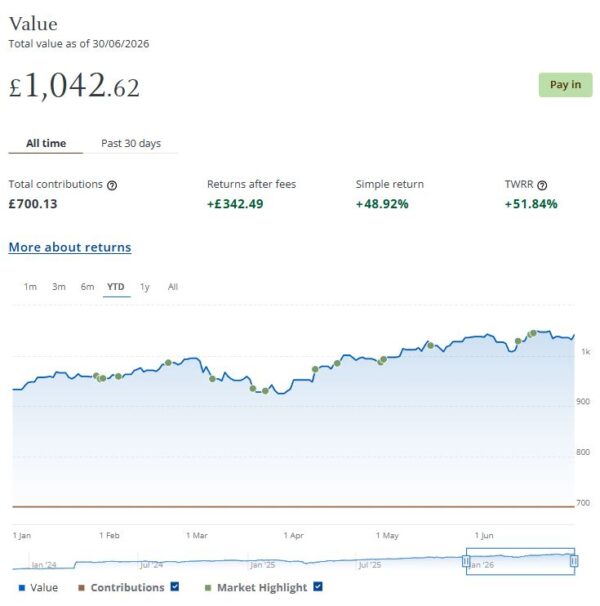Click the lowest market highlight dot in March
The image size is (600, 606).
(x=265, y=391)
